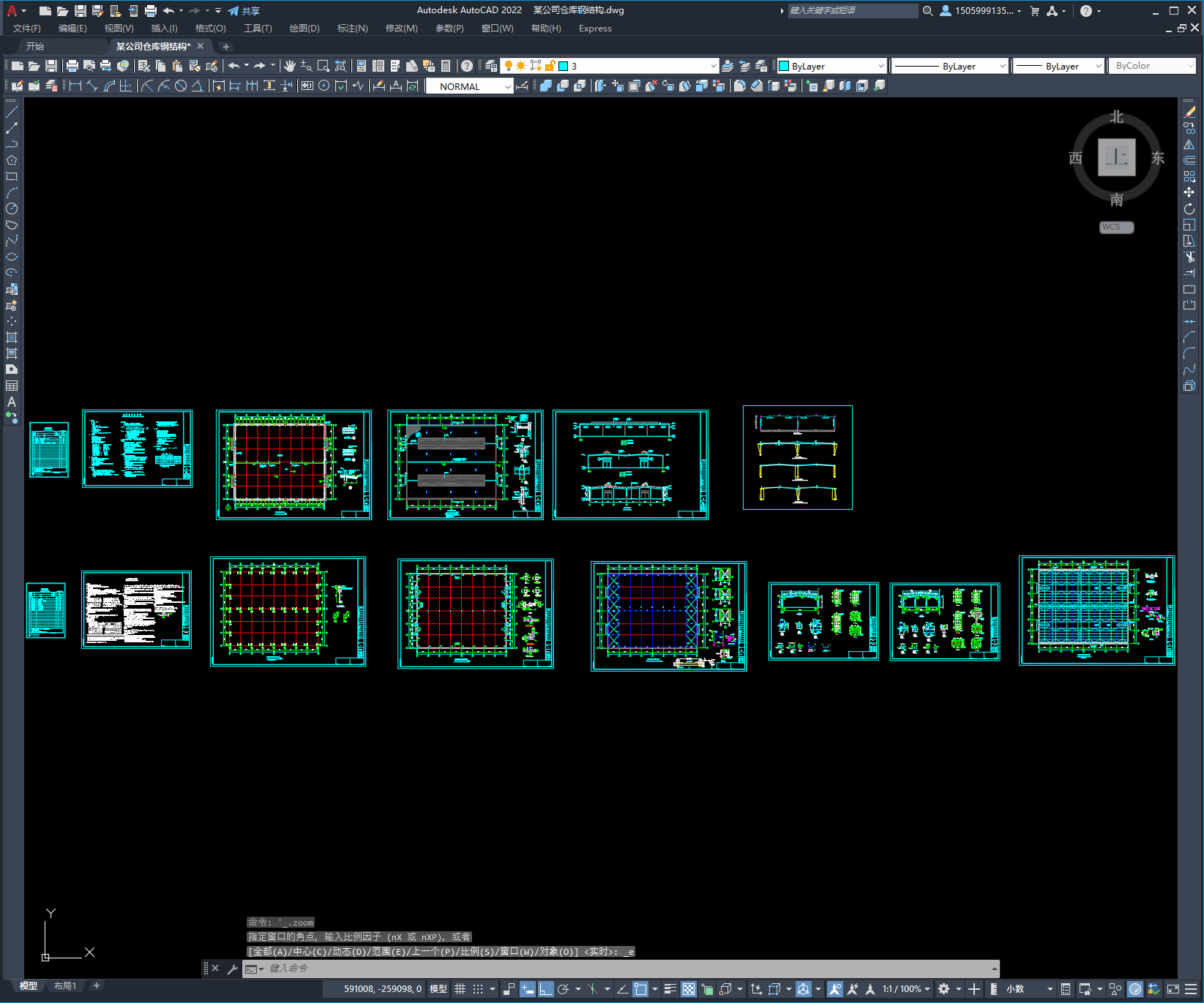Viewport: 1204px width, 1003px height.
Task: Select the Trim modify tool
Action: 1189,257
